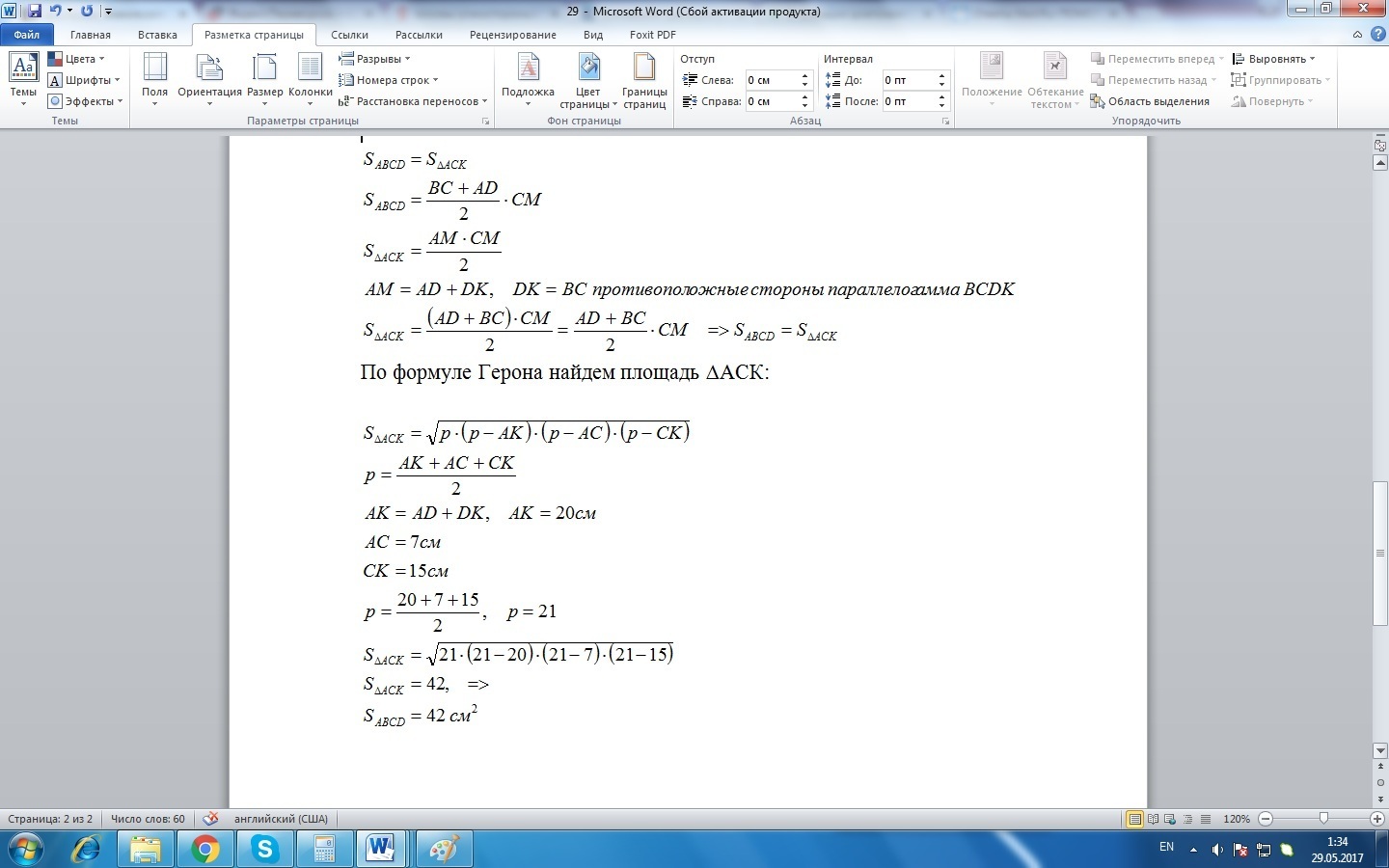Expand the Параметры страницы dialog launcher
Image resolution: width=1389 pixels, height=868 pixels.
(x=485, y=122)
